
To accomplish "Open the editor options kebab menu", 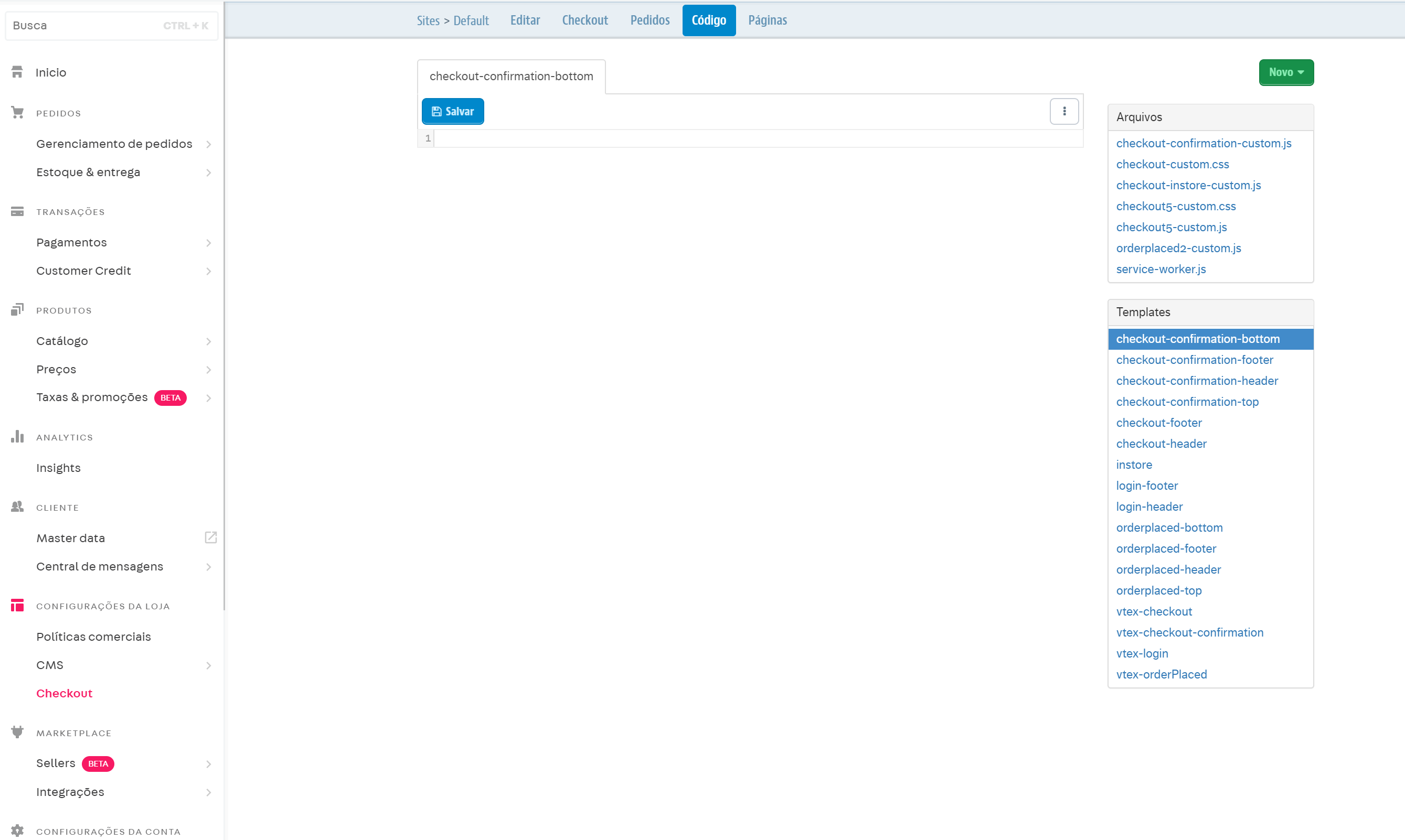I will tap(1064, 111).
